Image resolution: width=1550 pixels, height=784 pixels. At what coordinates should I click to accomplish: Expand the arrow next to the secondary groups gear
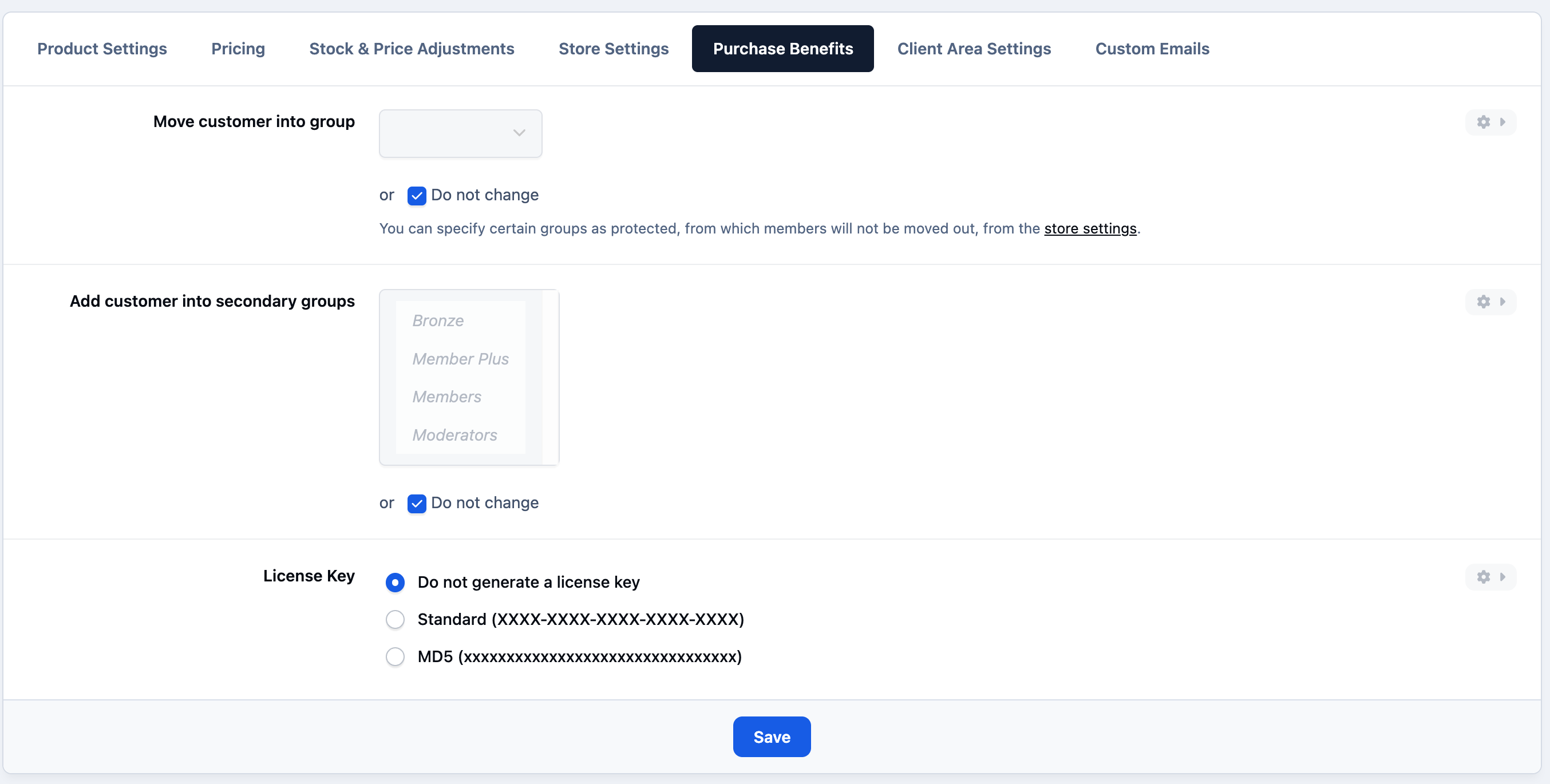click(1502, 302)
